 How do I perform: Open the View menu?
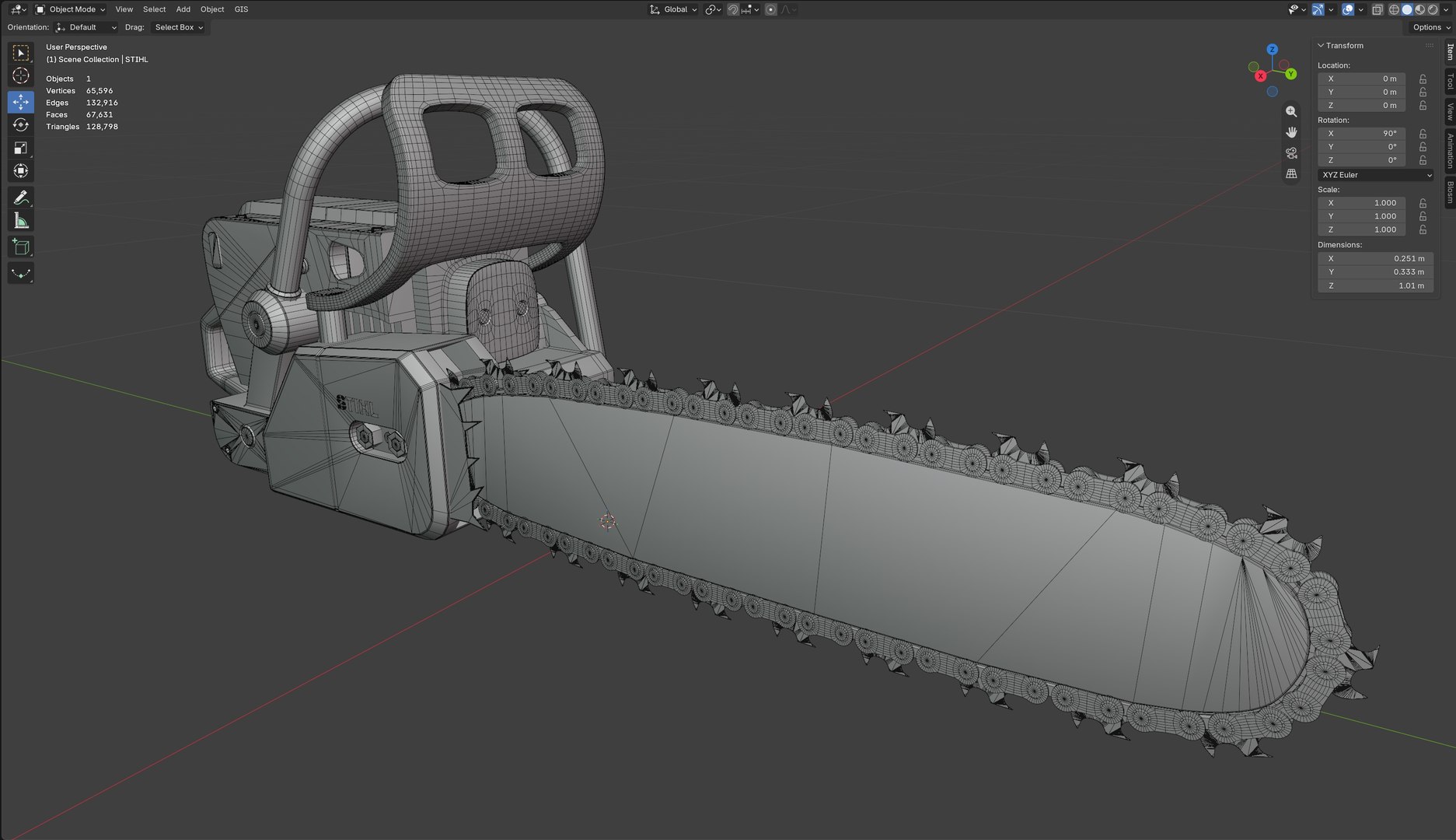click(x=124, y=9)
